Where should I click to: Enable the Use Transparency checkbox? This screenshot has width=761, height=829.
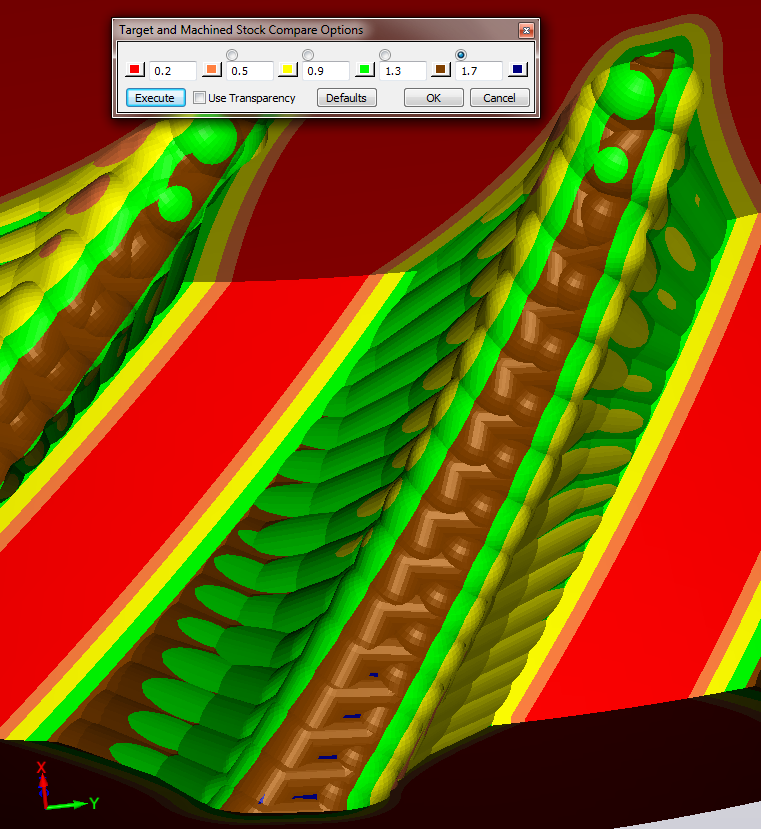click(199, 98)
